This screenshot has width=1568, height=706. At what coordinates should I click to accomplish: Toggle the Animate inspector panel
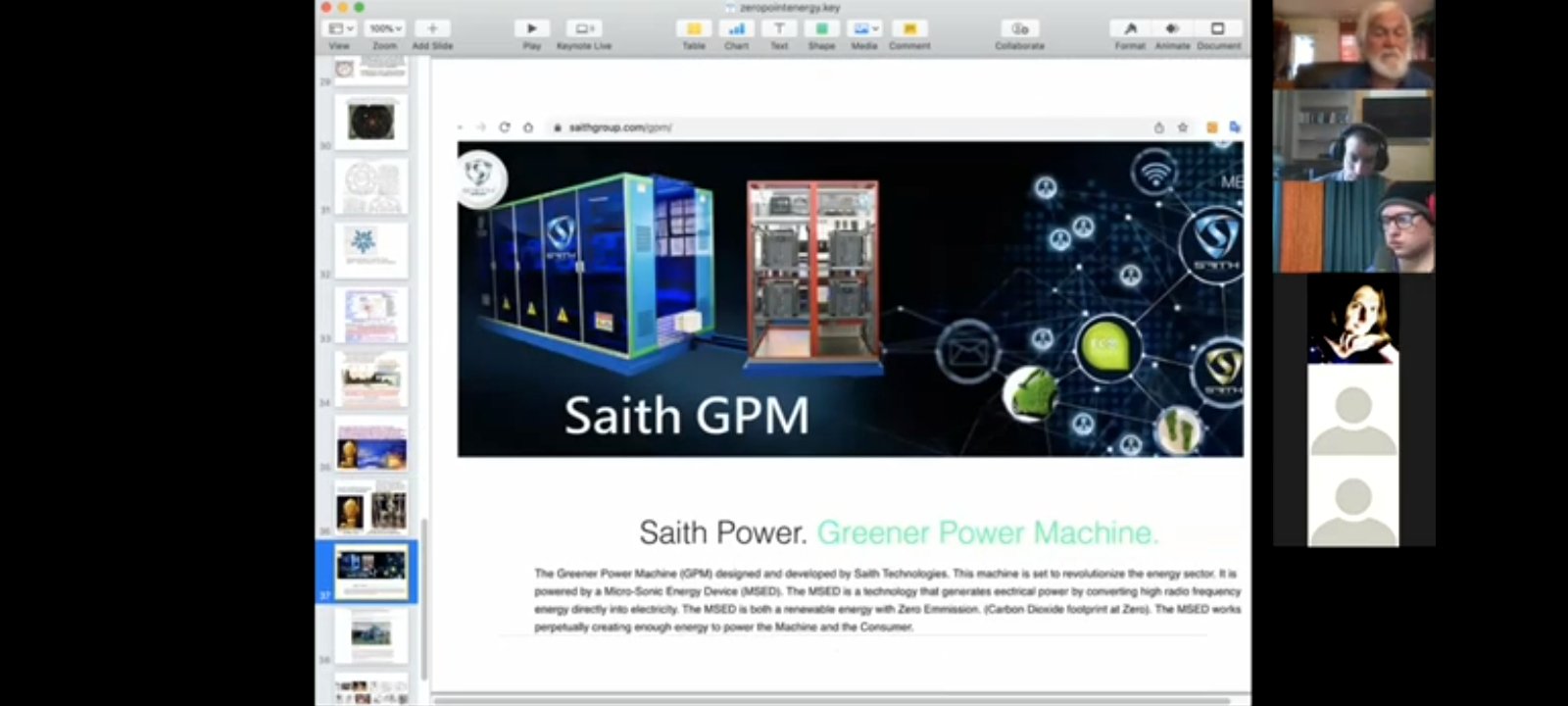point(1172,29)
